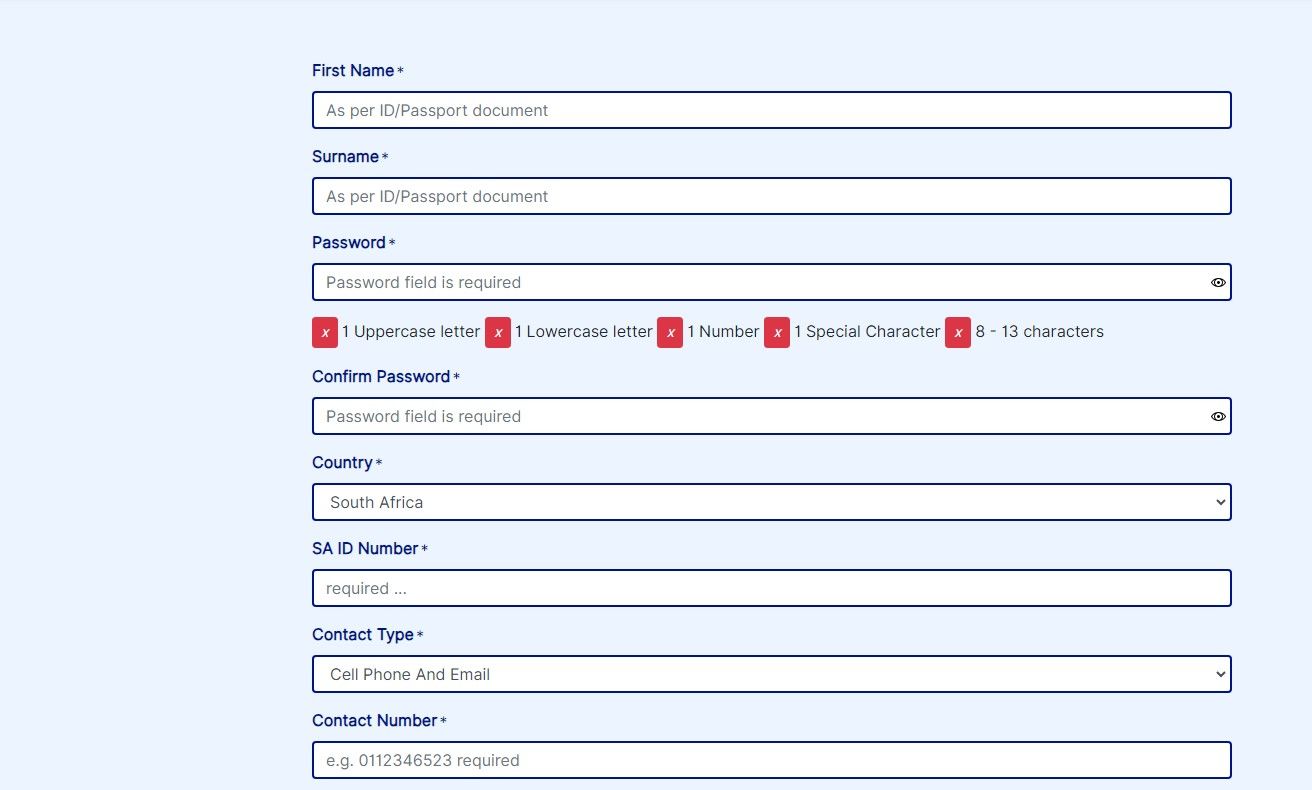The height and width of the screenshot is (790, 1312).
Task: Click the Contact Number input field
Action: point(771,760)
